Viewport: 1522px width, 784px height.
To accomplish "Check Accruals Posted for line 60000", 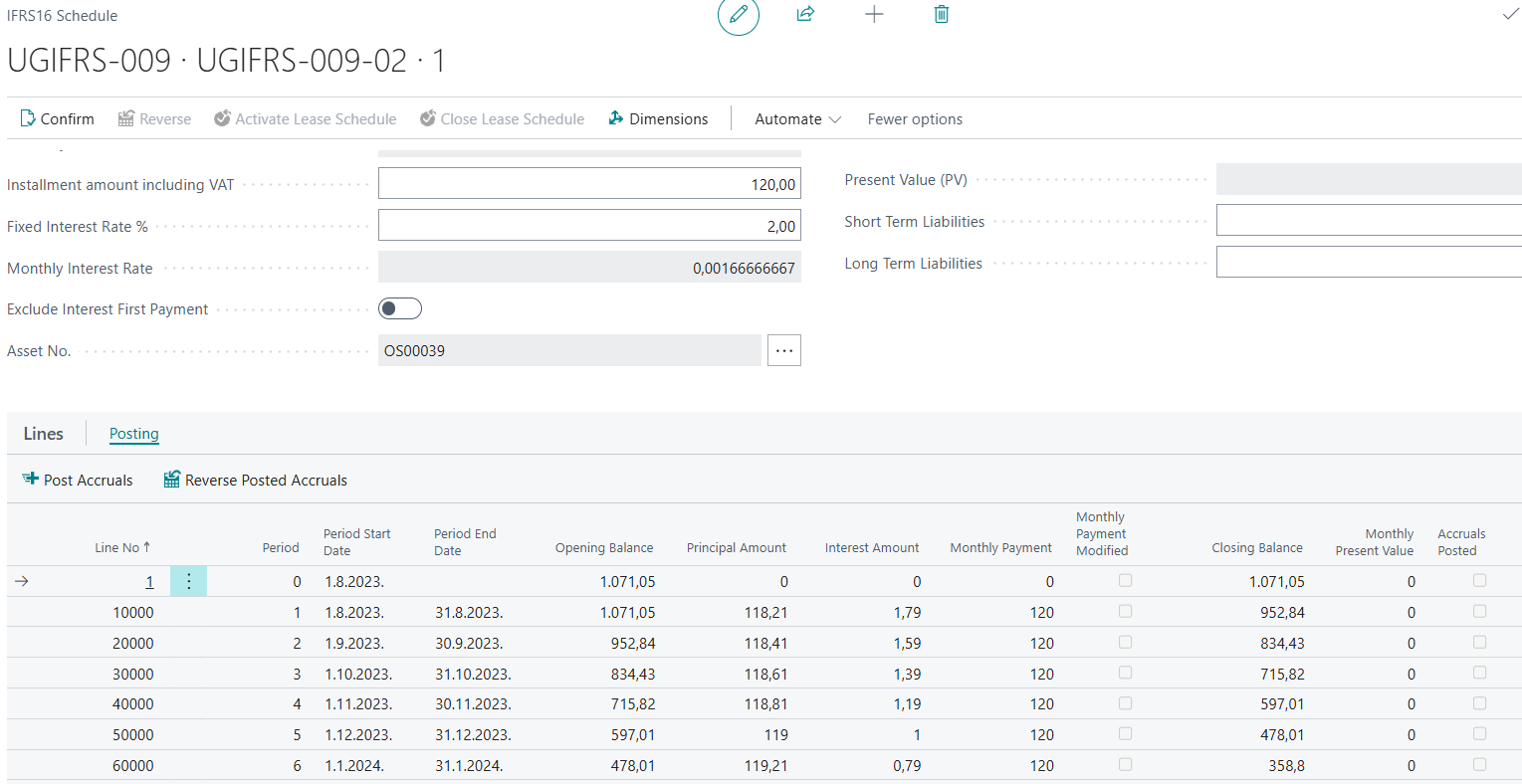I will 1479,764.
